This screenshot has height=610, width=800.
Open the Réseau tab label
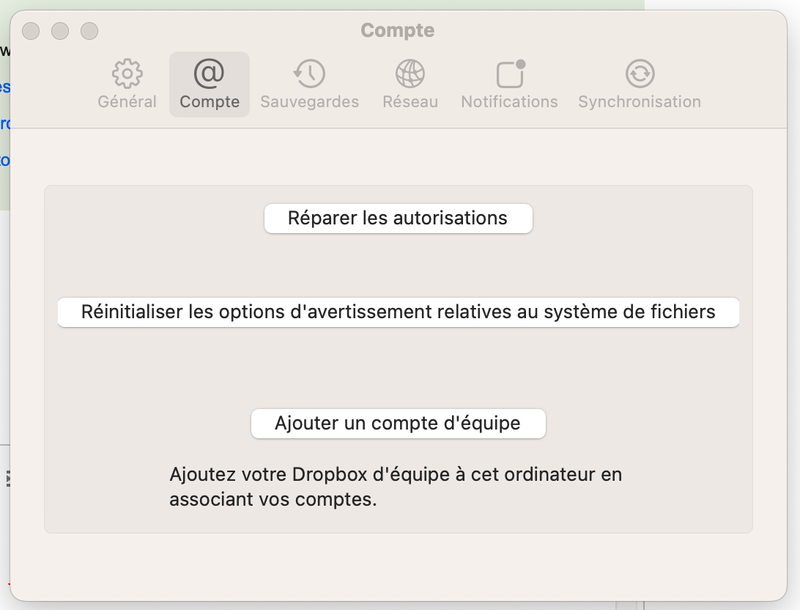[x=410, y=101]
